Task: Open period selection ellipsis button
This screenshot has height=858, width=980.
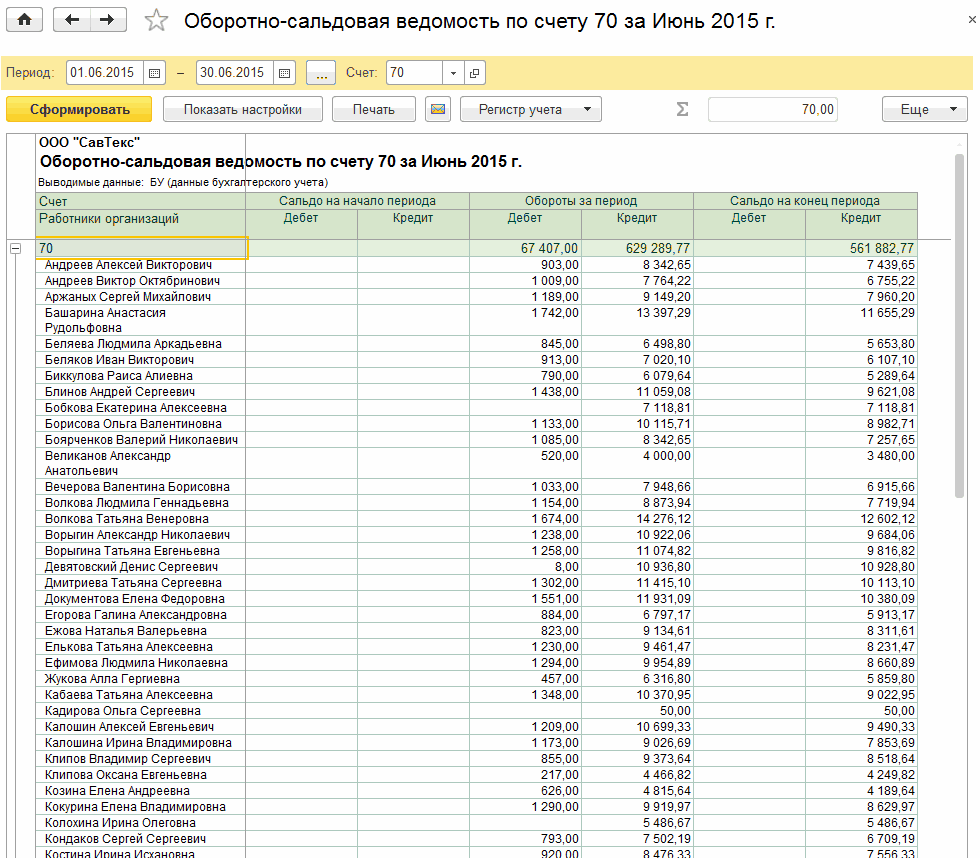Action: [321, 73]
